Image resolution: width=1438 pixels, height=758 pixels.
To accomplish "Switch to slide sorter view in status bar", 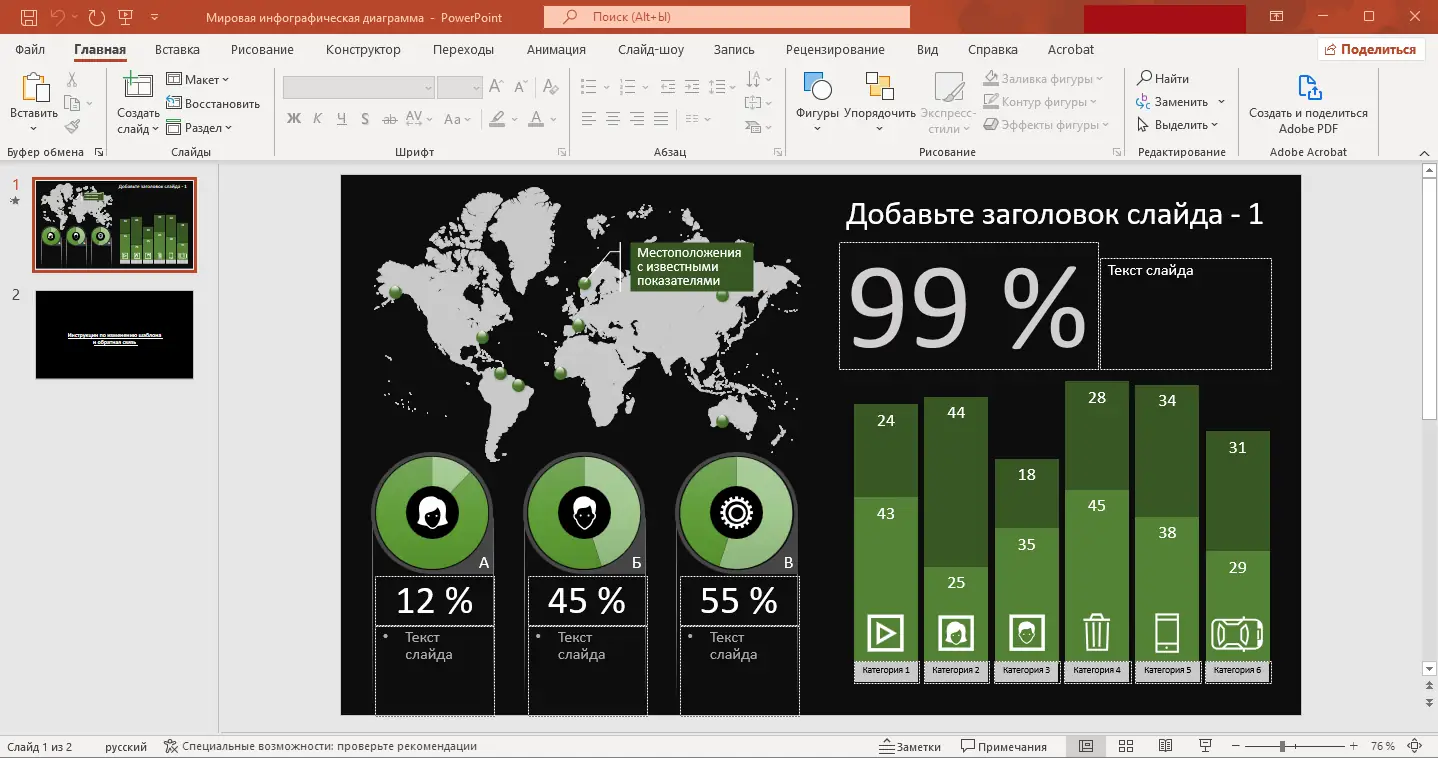I will pyautogui.click(x=1125, y=746).
